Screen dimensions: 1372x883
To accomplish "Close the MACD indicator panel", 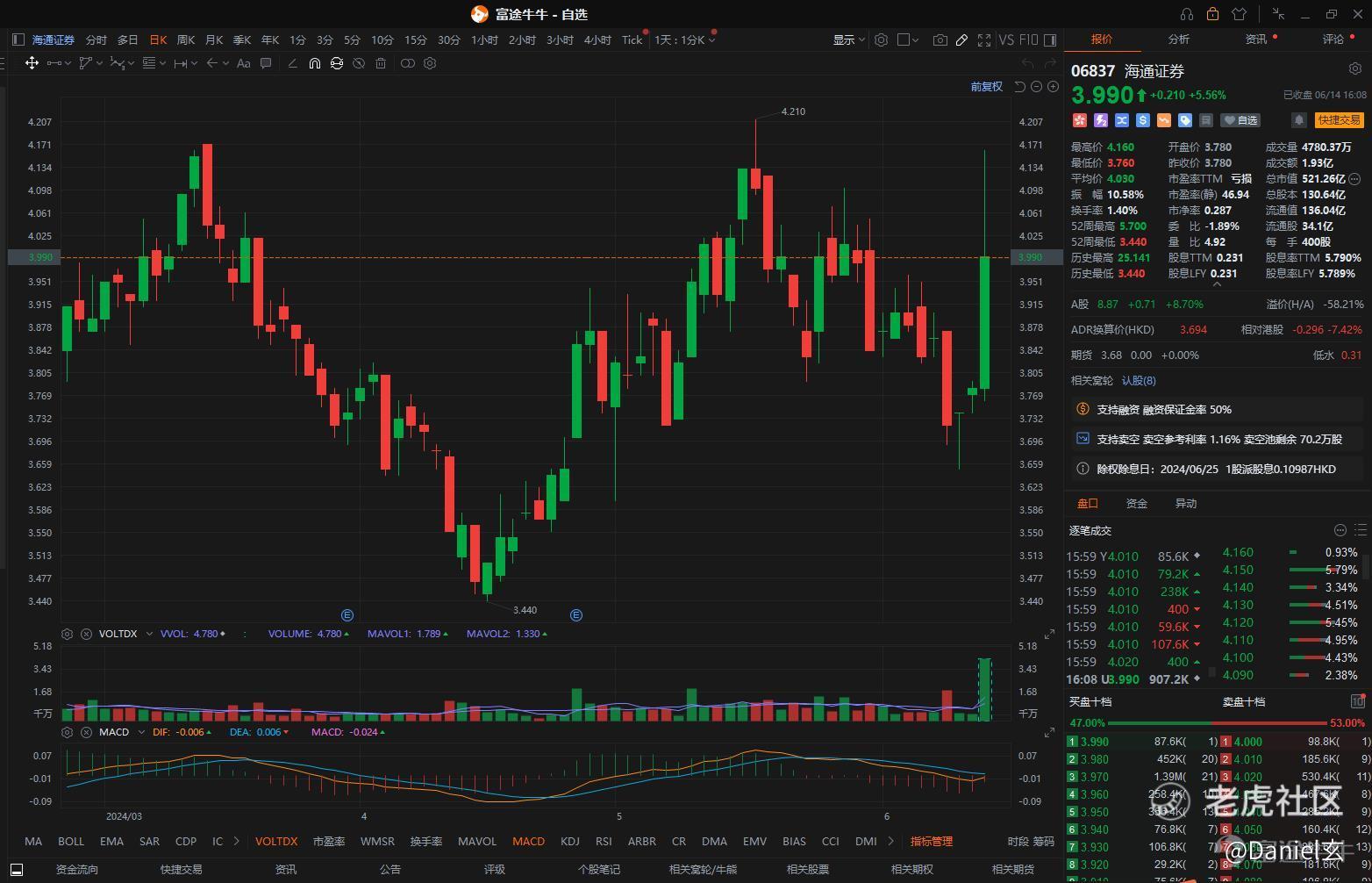I will [x=86, y=732].
